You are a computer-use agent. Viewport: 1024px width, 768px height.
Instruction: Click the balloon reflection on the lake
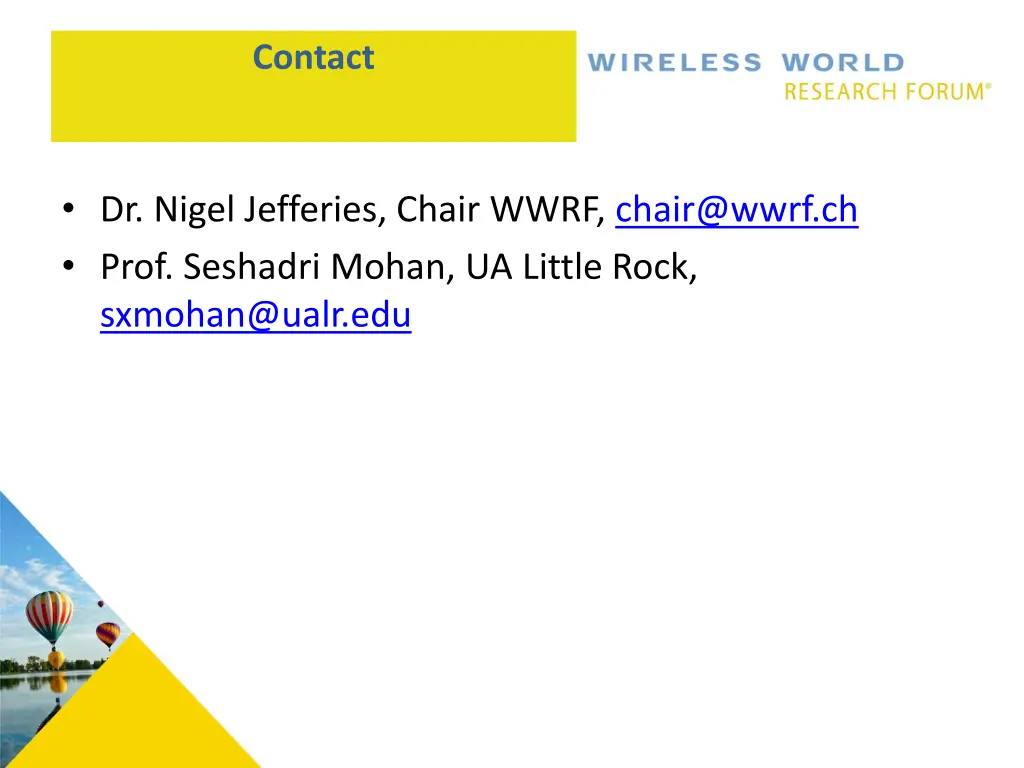(57, 684)
